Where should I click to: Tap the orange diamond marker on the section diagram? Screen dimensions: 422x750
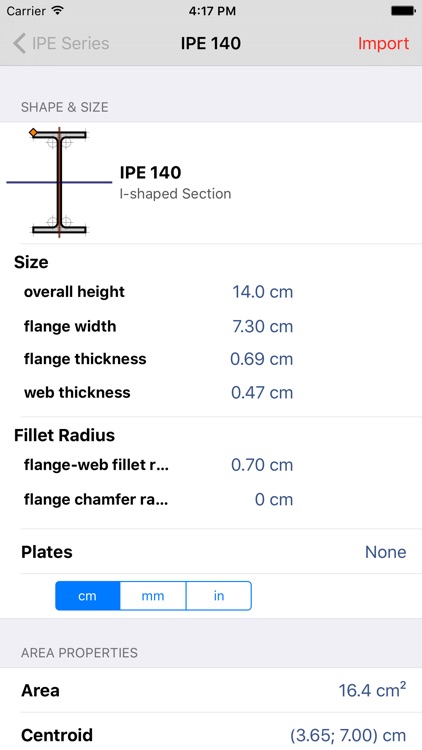click(x=33, y=132)
